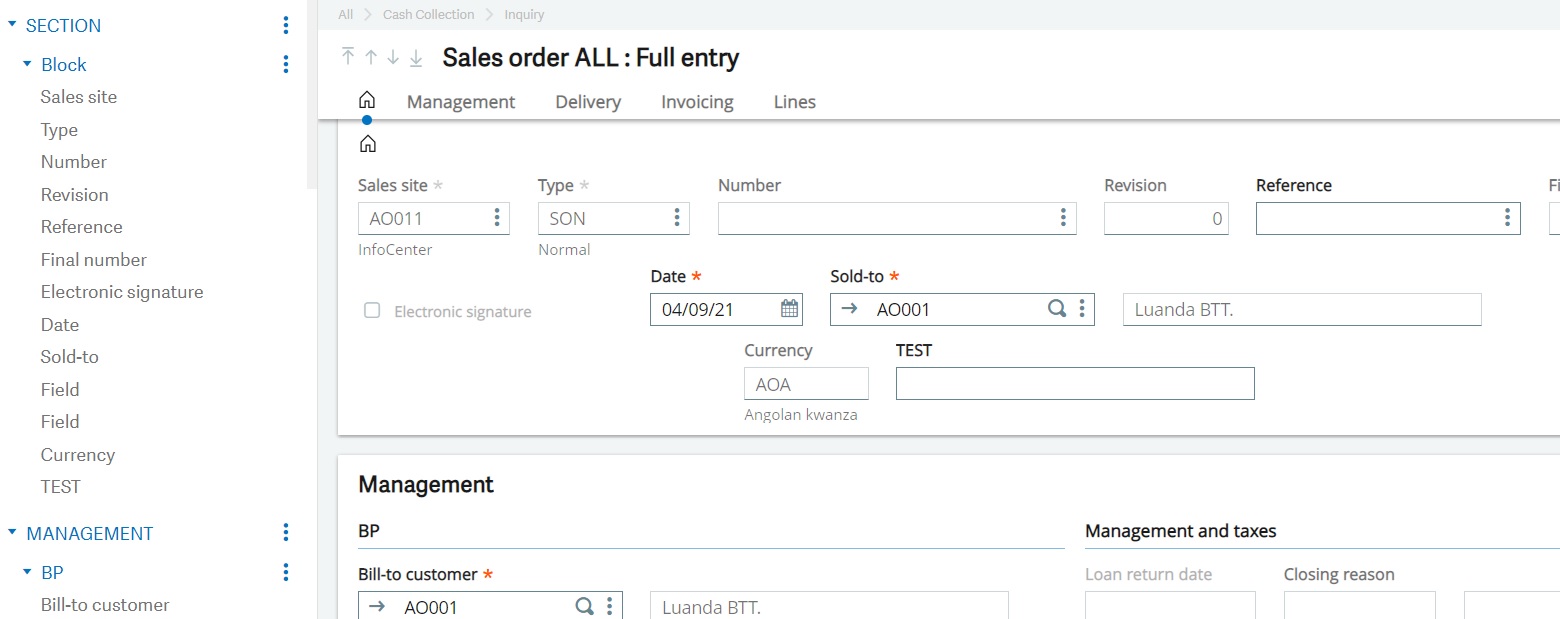Open the Bill-to customer lookup magnifier
The image size is (1560, 619).
click(x=584, y=605)
